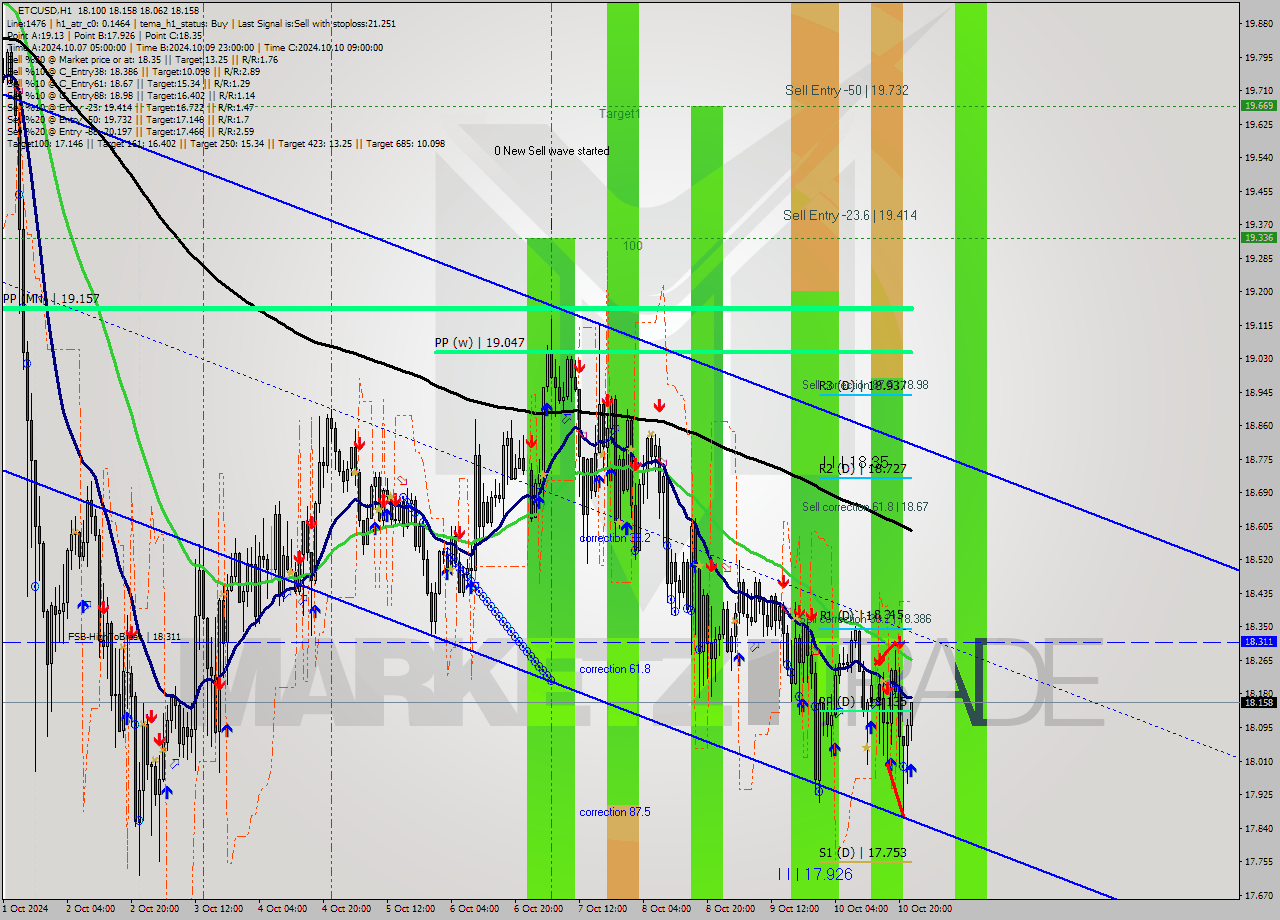Click the 'Target1' label
The image size is (1280, 920).
click(619, 114)
